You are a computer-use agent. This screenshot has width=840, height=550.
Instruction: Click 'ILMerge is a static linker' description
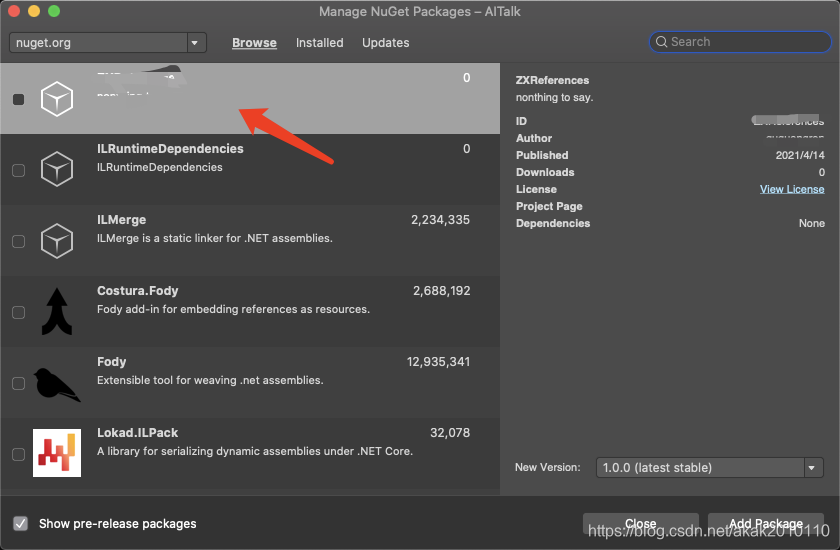(215, 238)
